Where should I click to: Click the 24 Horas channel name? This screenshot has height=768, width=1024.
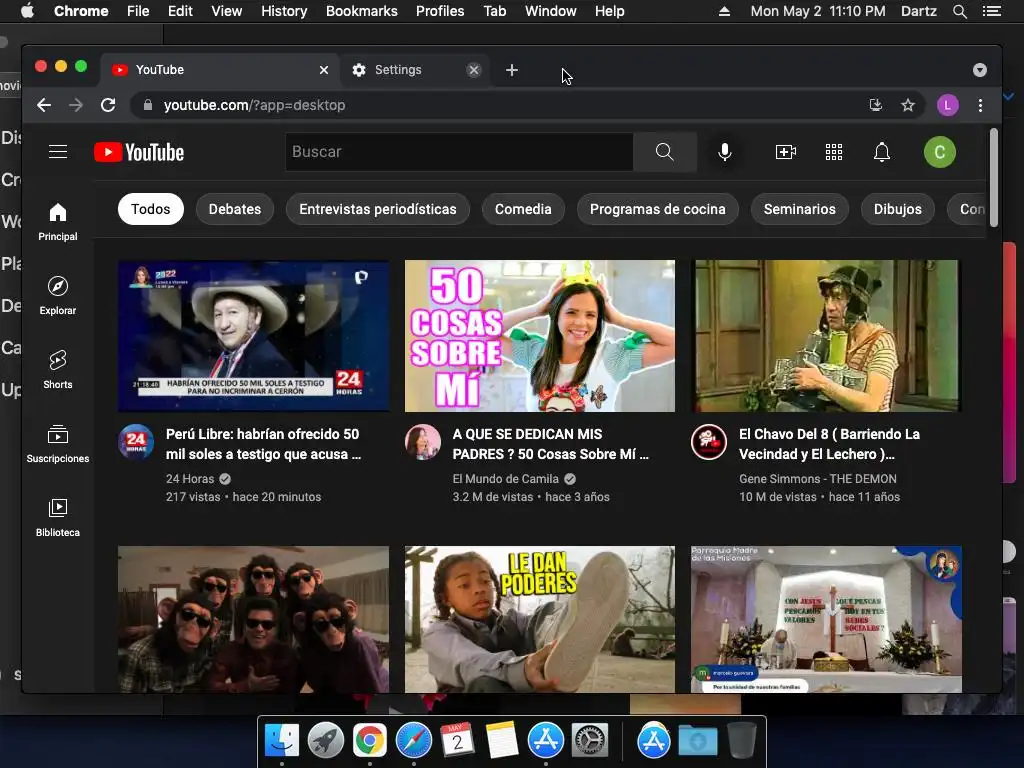coord(190,479)
